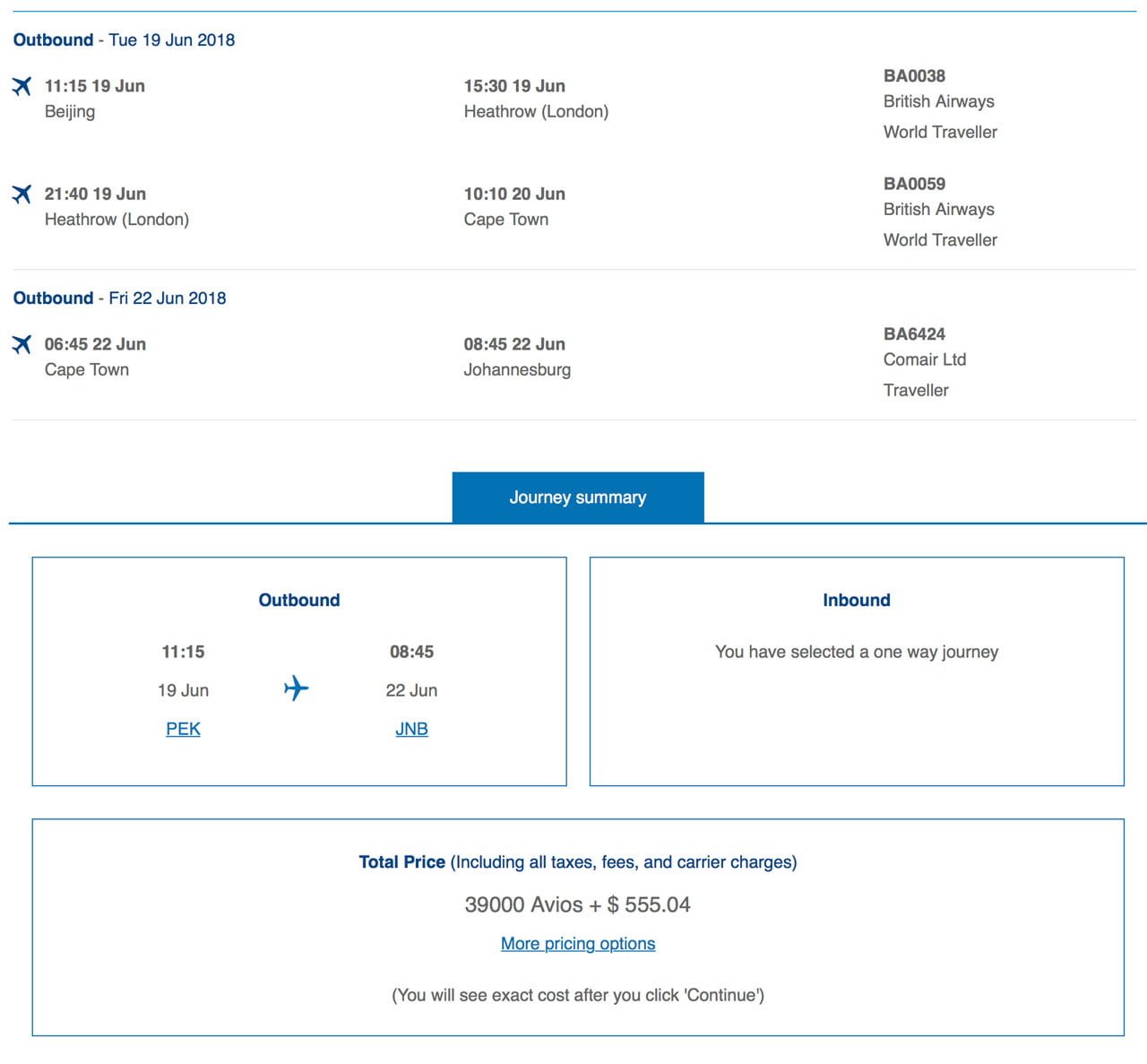Click the plane icon beside 06:45 Cape Town departure
1147x1064 pixels.
point(22,344)
